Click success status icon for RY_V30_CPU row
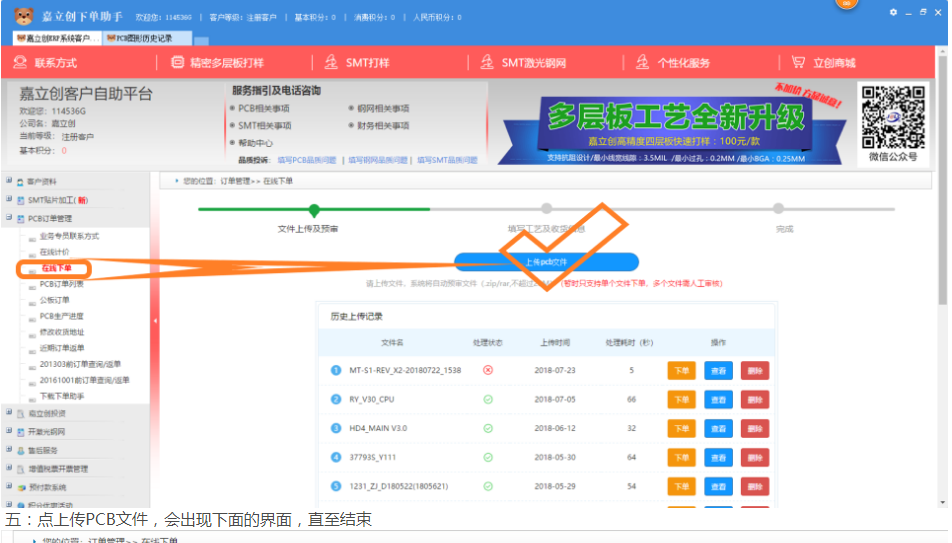This screenshot has height=543, width=952. [x=488, y=399]
